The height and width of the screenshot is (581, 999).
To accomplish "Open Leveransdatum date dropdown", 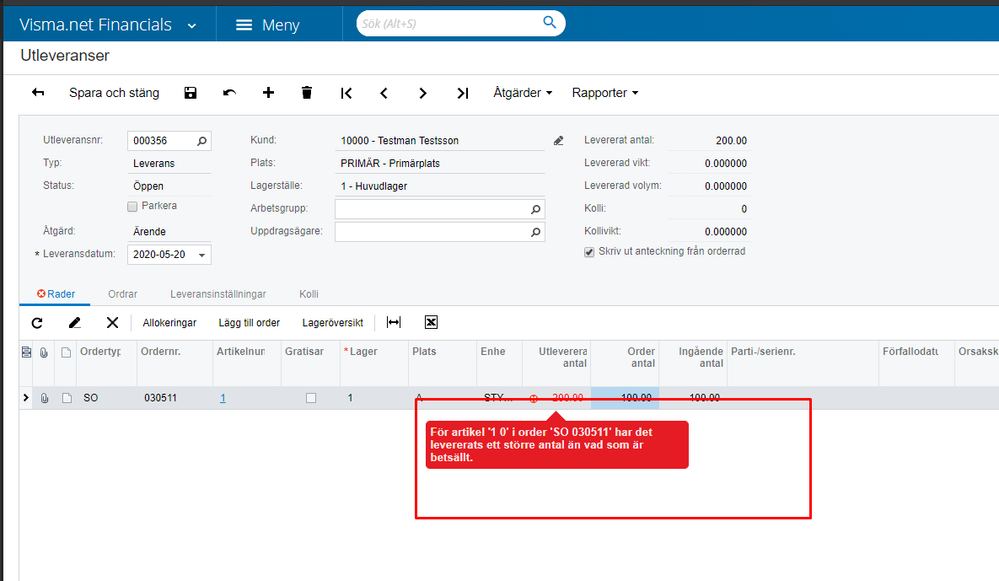I will coord(202,255).
